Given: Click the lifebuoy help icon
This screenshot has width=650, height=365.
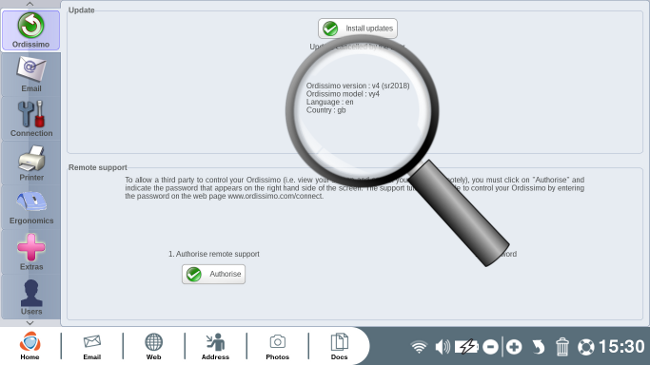Looking at the screenshot, I should (x=586, y=347).
